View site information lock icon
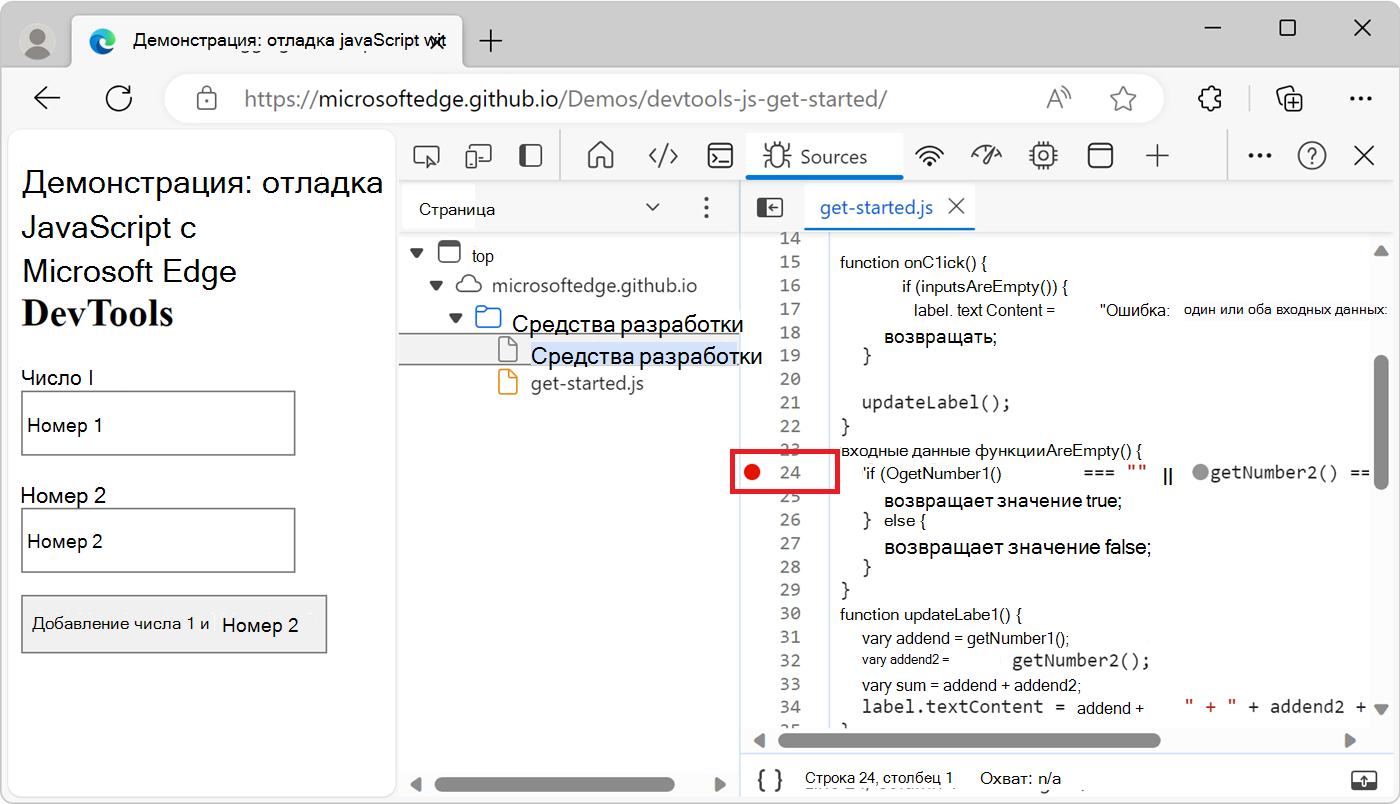Image resolution: width=1400 pixels, height=804 pixels. click(207, 98)
